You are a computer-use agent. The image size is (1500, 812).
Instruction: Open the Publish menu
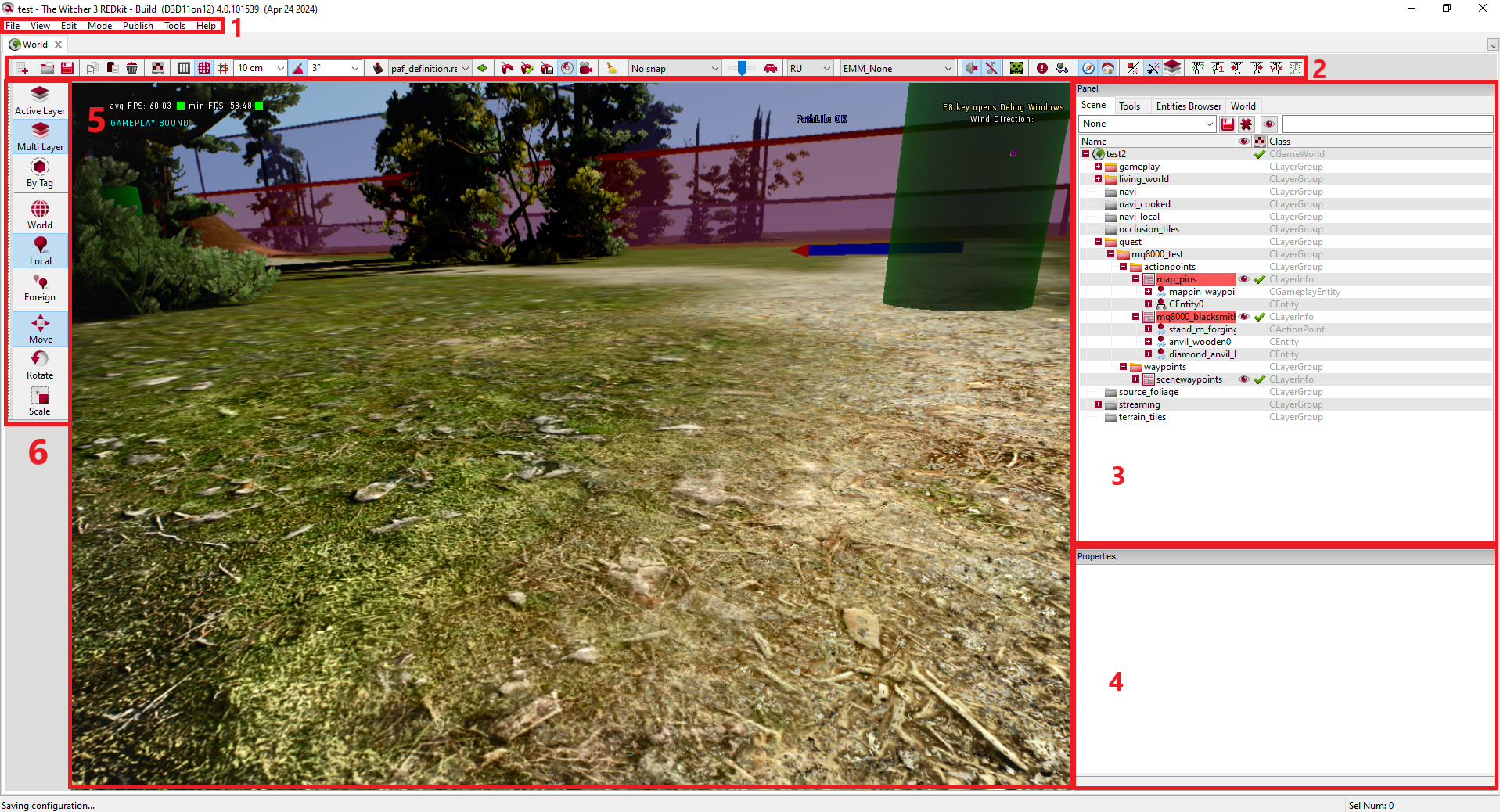tap(138, 26)
